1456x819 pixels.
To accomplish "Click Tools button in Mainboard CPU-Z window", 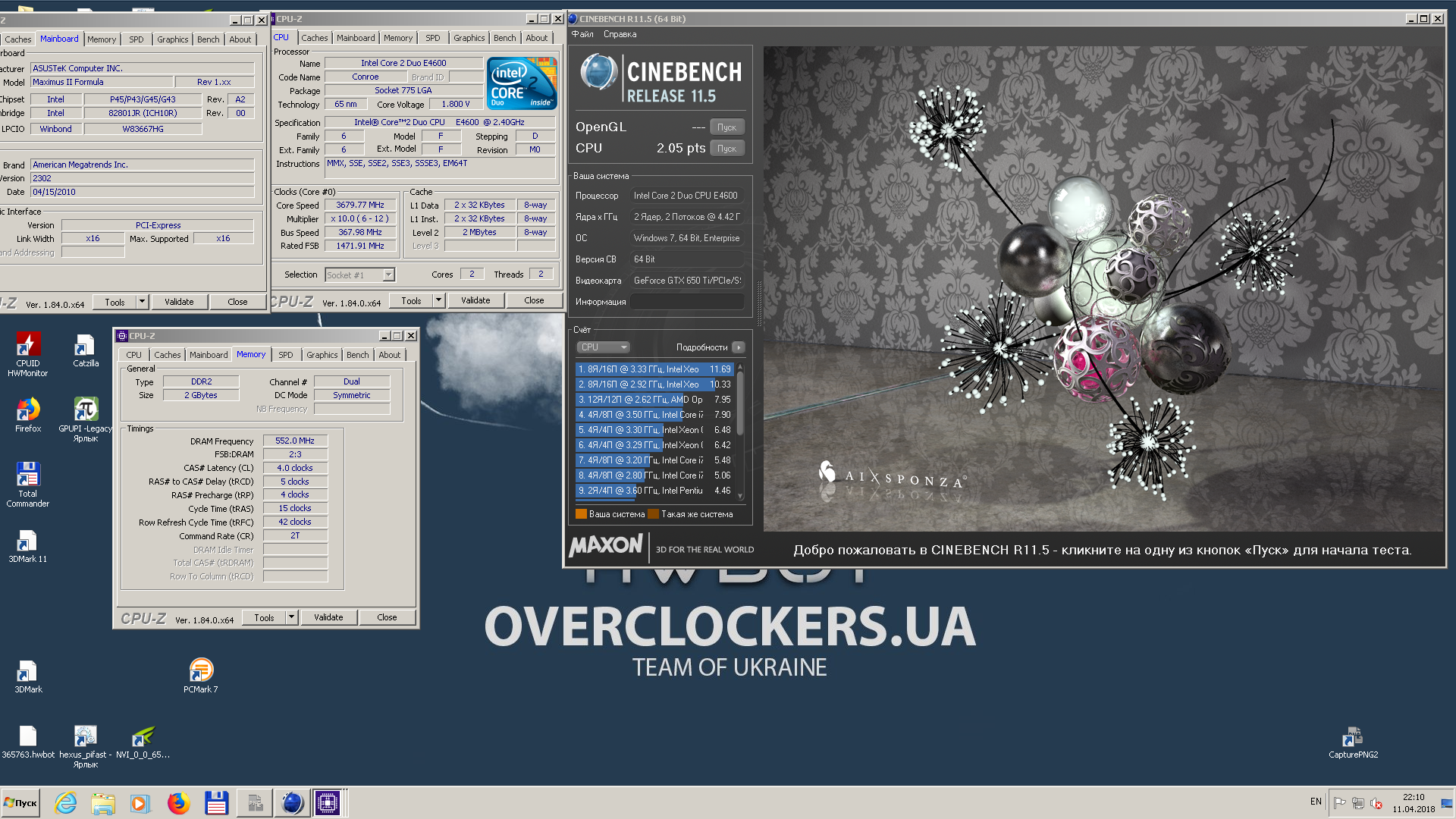I will click(x=115, y=302).
